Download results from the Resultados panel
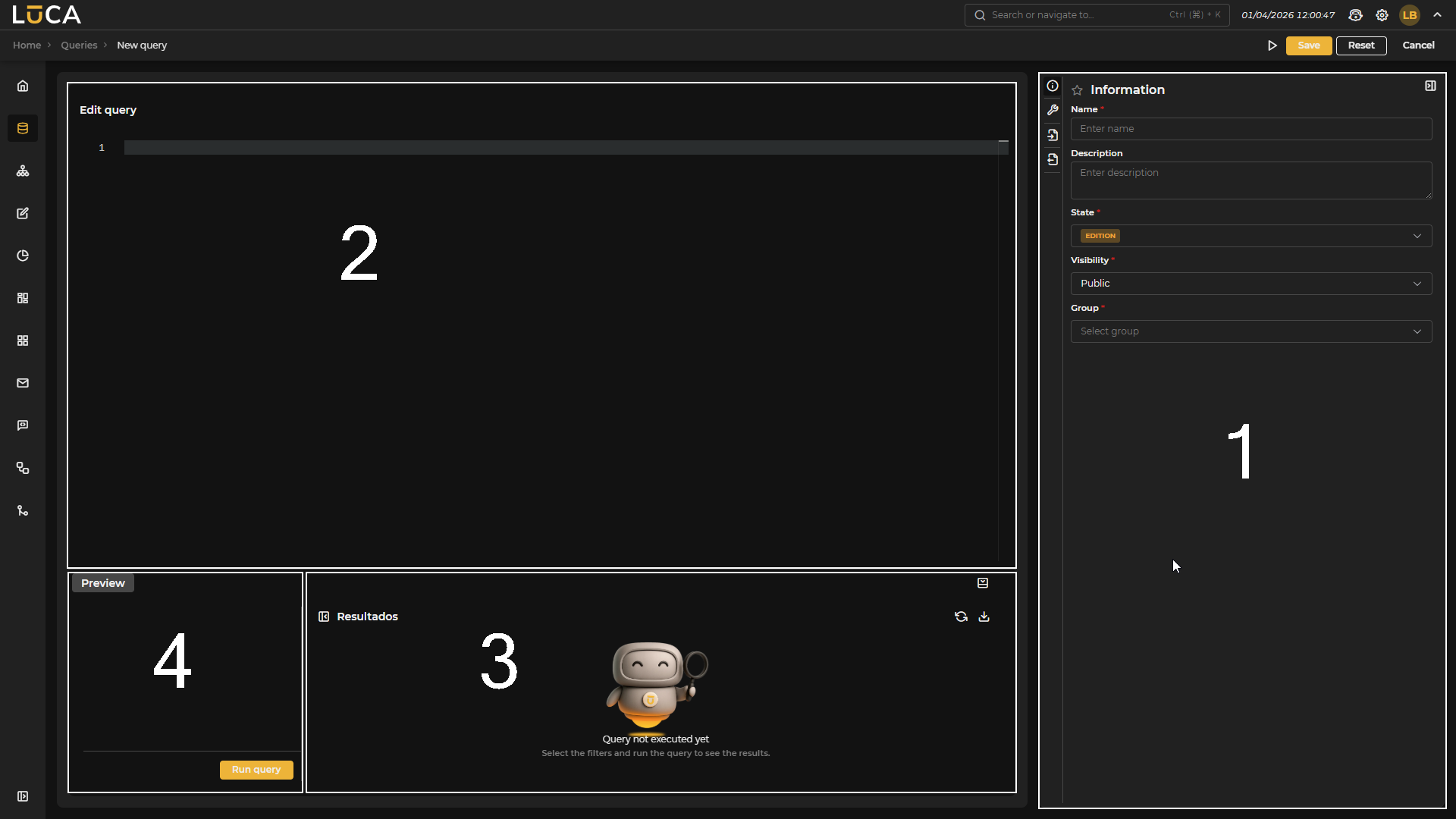 pyautogui.click(x=984, y=617)
